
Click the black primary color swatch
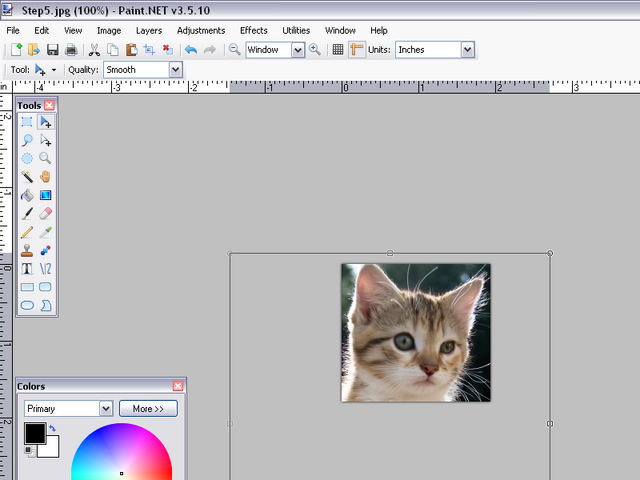pos(35,433)
